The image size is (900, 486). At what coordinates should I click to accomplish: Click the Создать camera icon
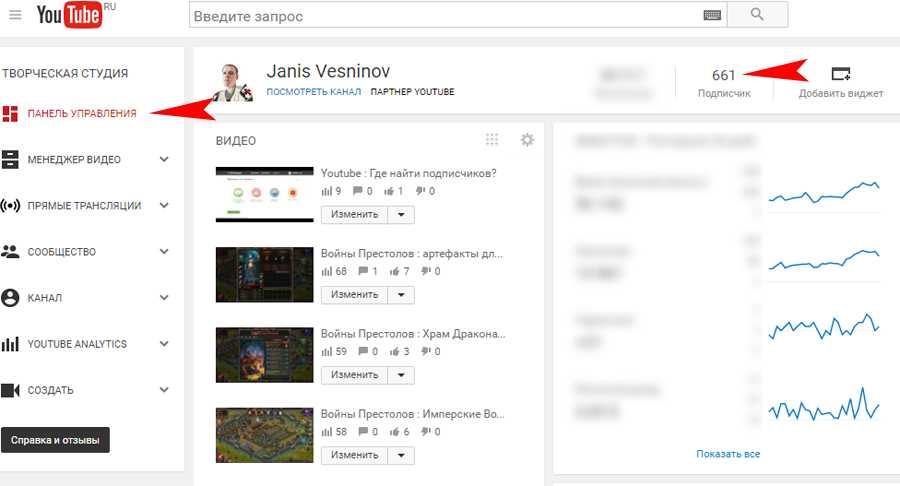click(10, 390)
